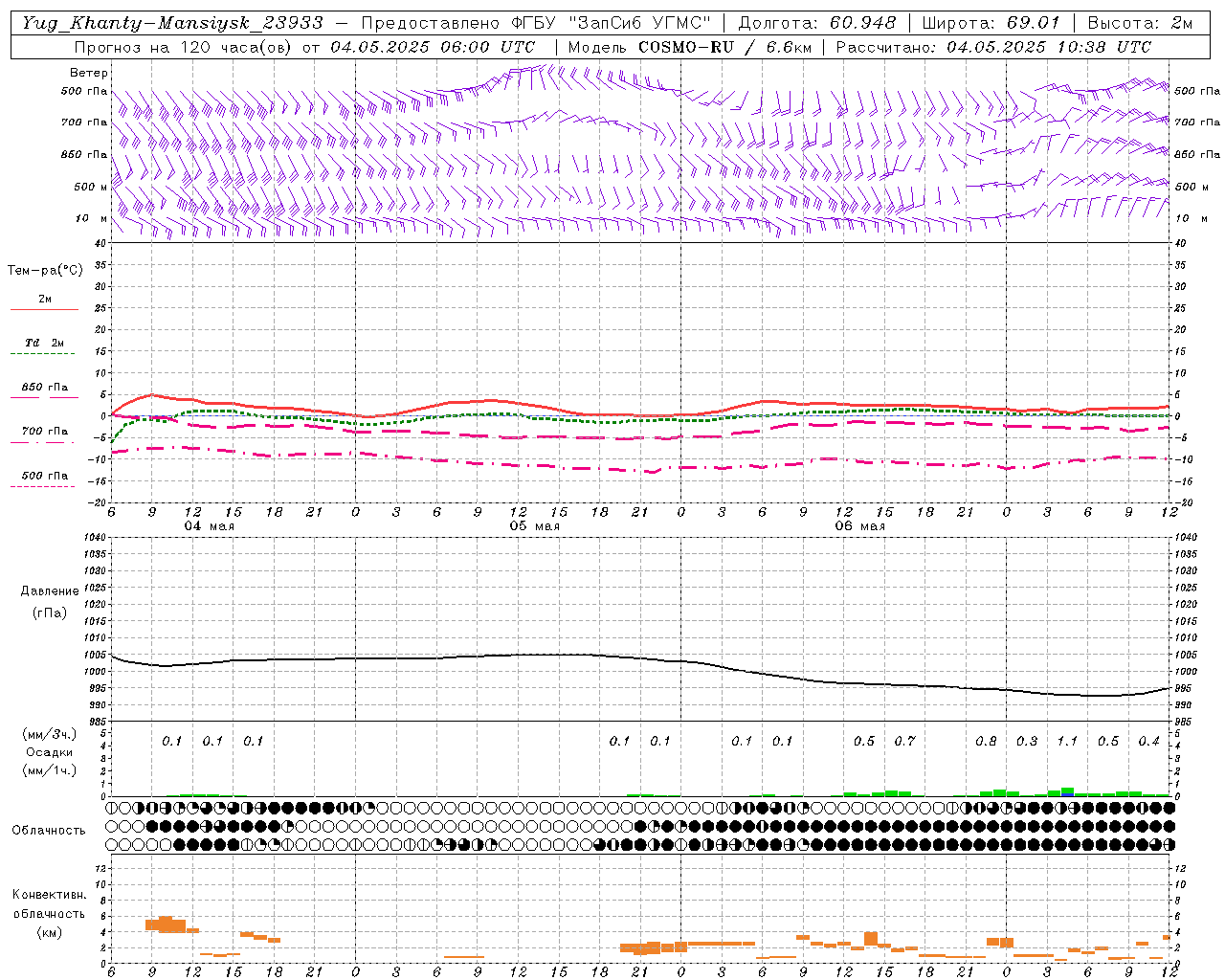
Task: Click the 04 мая date label
Action: [x=210, y=526]
